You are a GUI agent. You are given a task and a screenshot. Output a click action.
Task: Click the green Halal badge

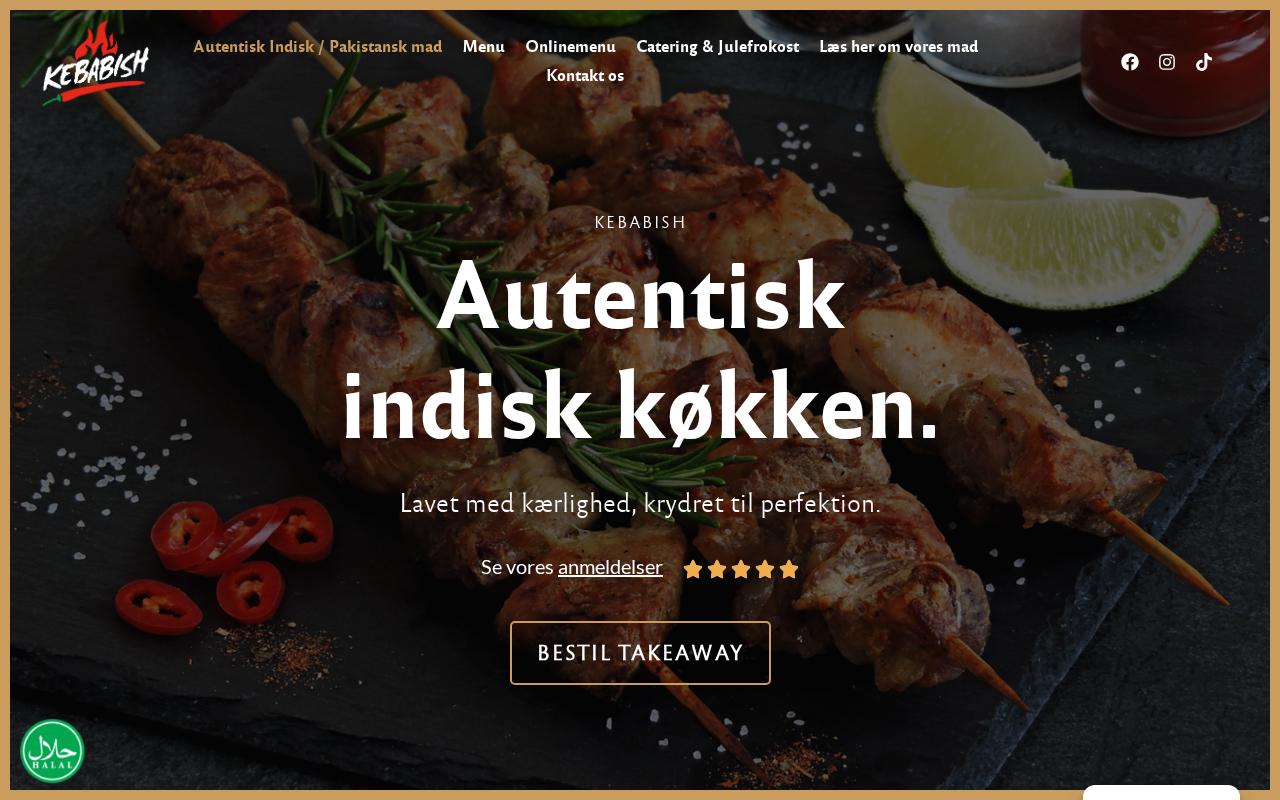[x=52, y=751]
